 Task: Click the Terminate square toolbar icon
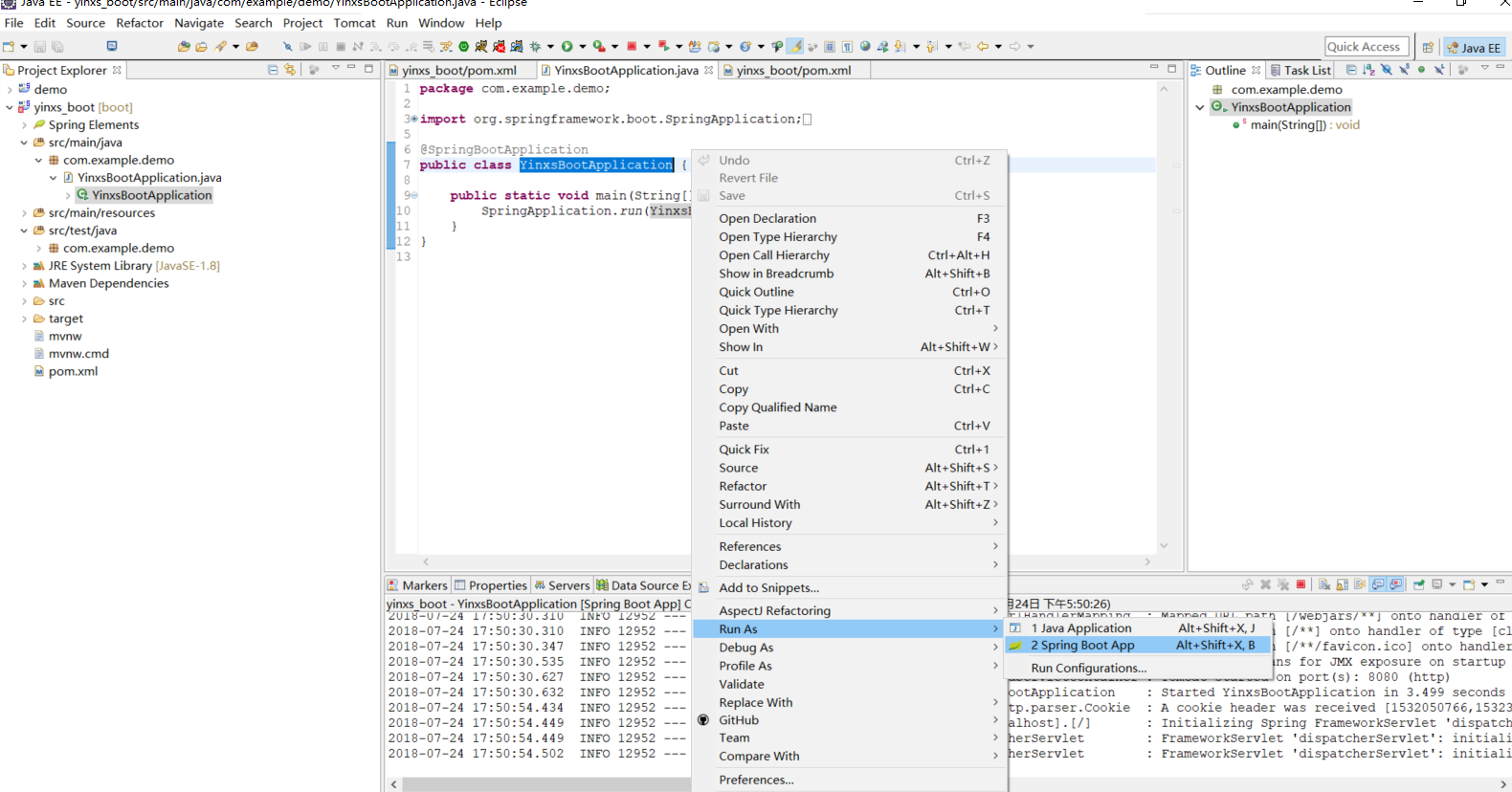click(341, 46)
